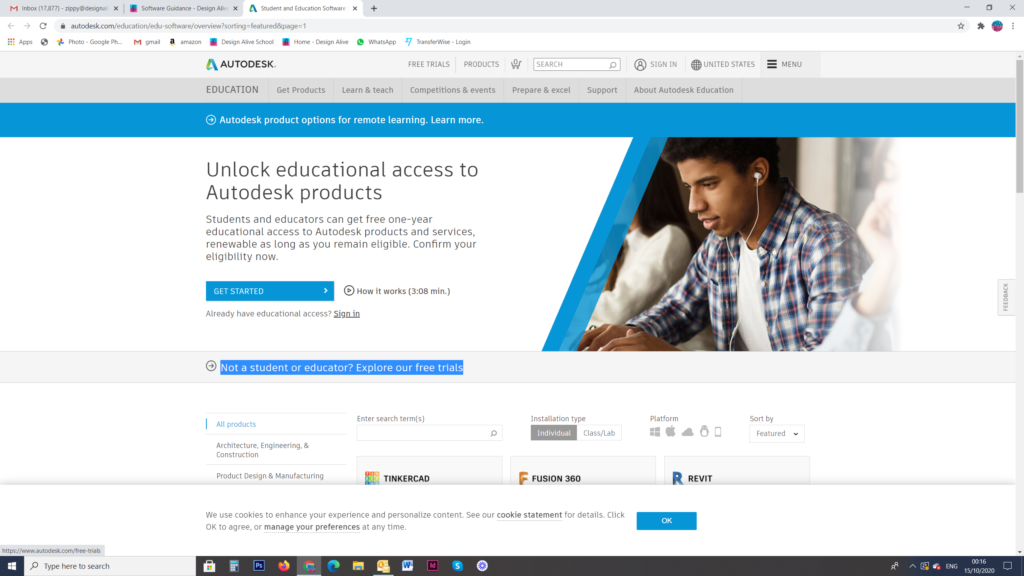The width and height of the screenshot is (1024, 576).
Task: Open Word from the taskbar
Action: [408, 566]
